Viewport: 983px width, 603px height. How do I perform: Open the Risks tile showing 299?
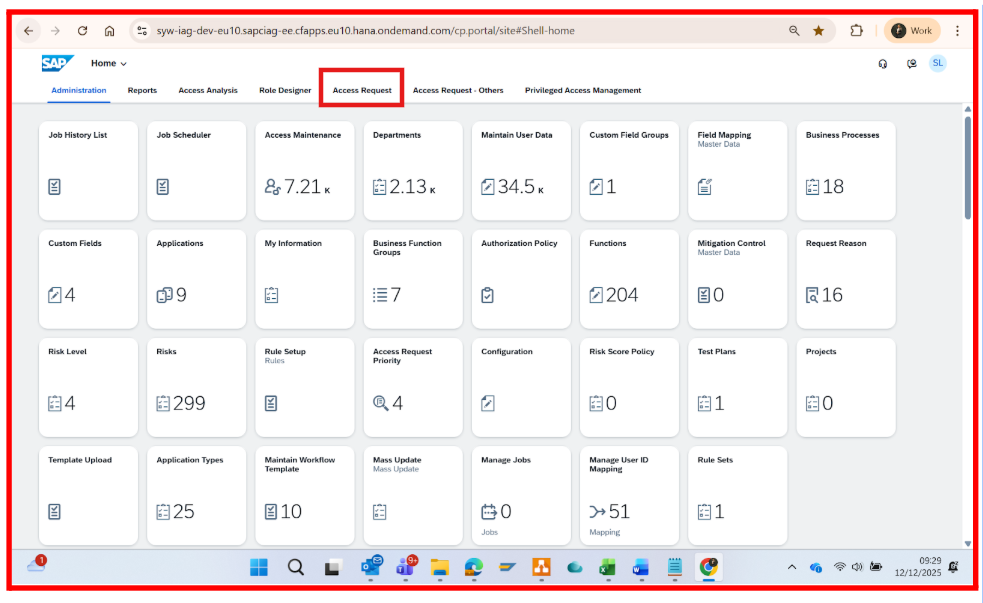tap(196, 387)
